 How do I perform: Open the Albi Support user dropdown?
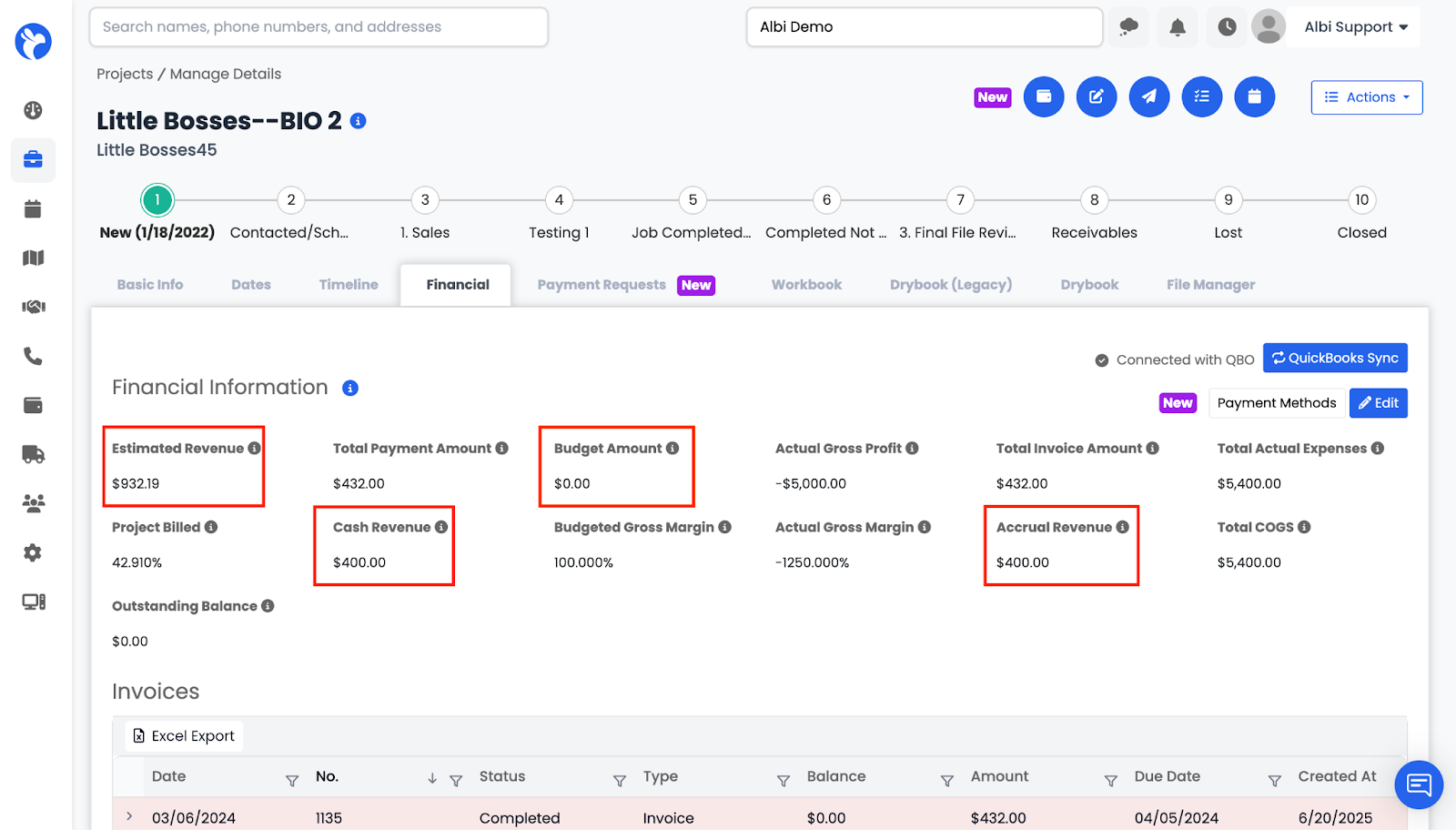(1355, 27)
